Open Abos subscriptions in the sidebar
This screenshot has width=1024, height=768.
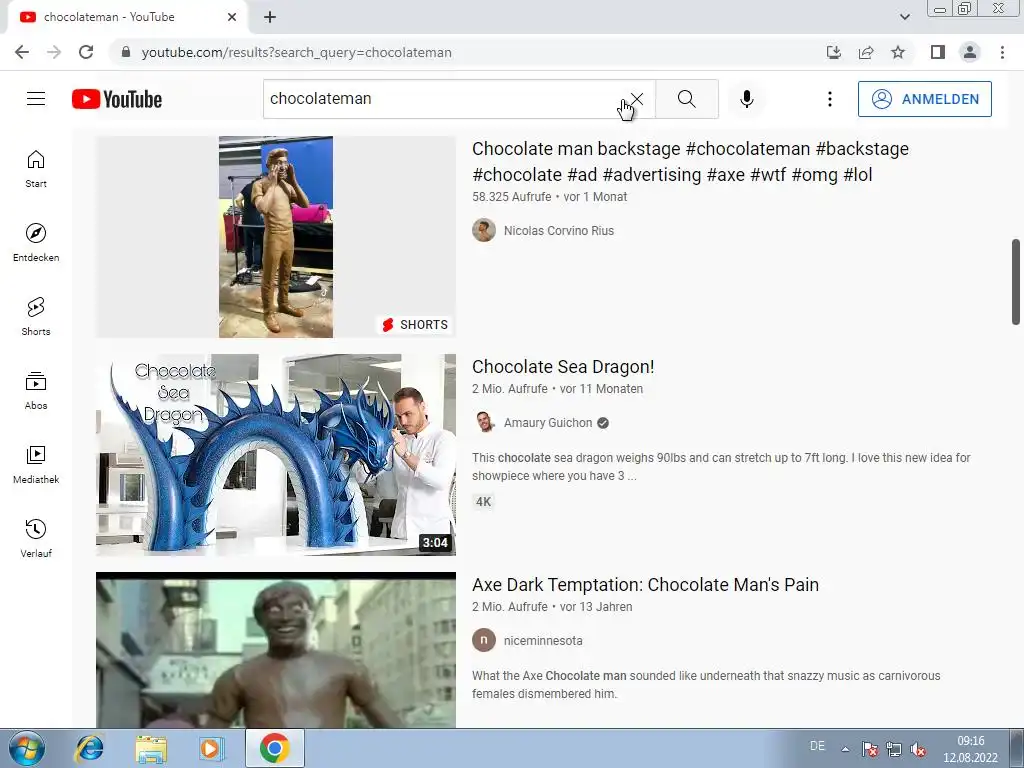(36, 391)
